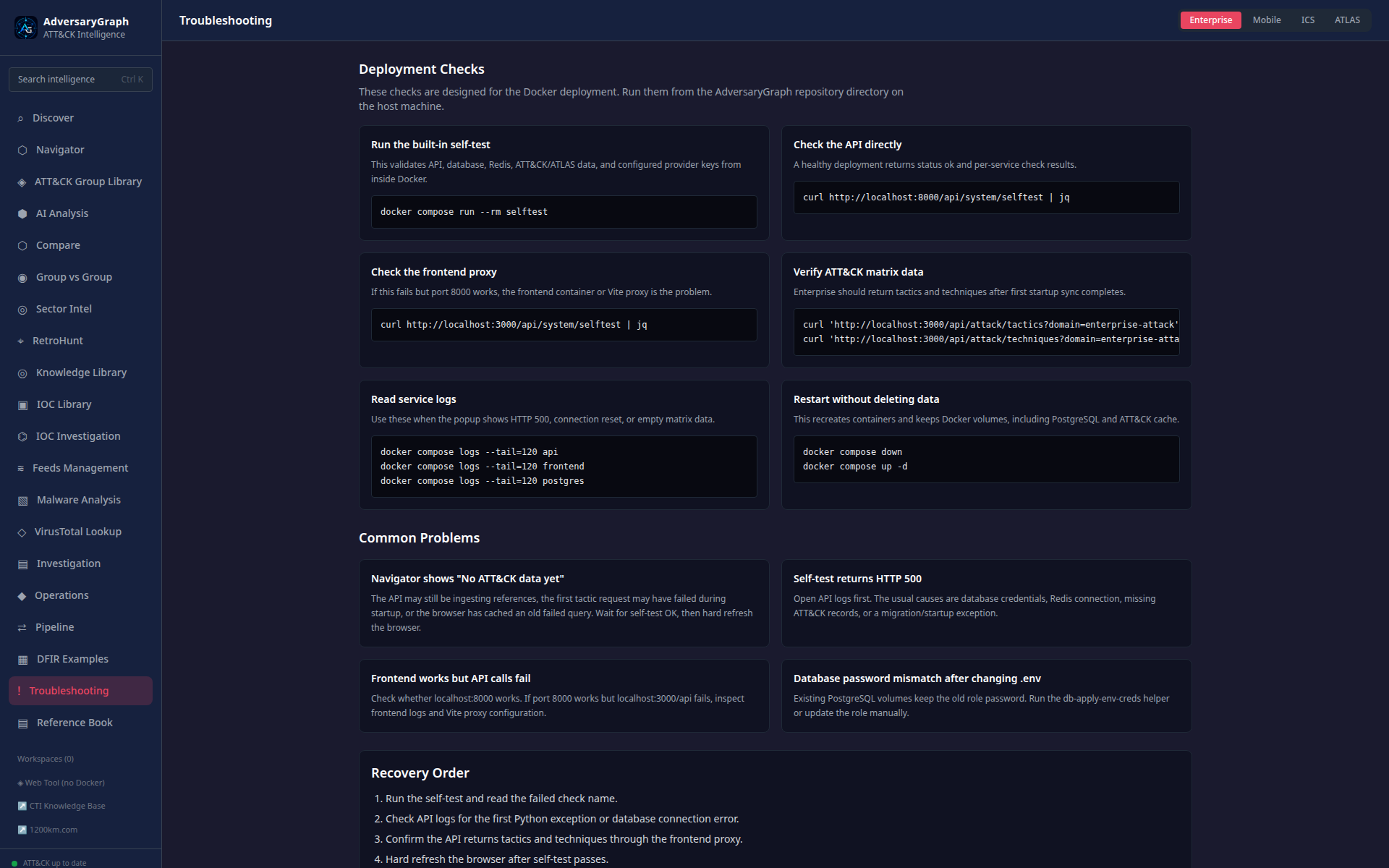The width and height of the screenshot is (1389, 868).
Task: Click the docker compose up -d command
Action: [x=855, y=467]
